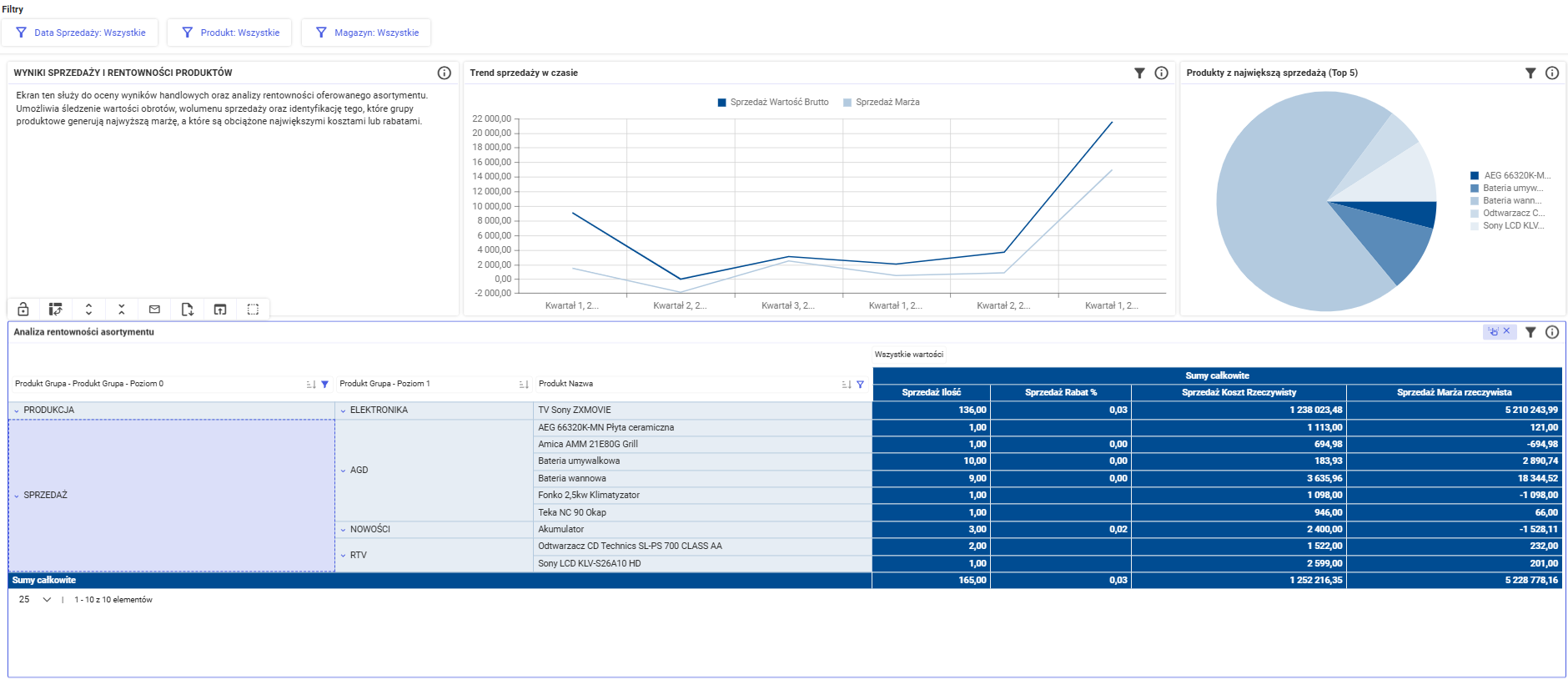Collapse the SPRZEDAŻ group row
This screenshot has width=1568, height=680.
(x=17, y=496)
